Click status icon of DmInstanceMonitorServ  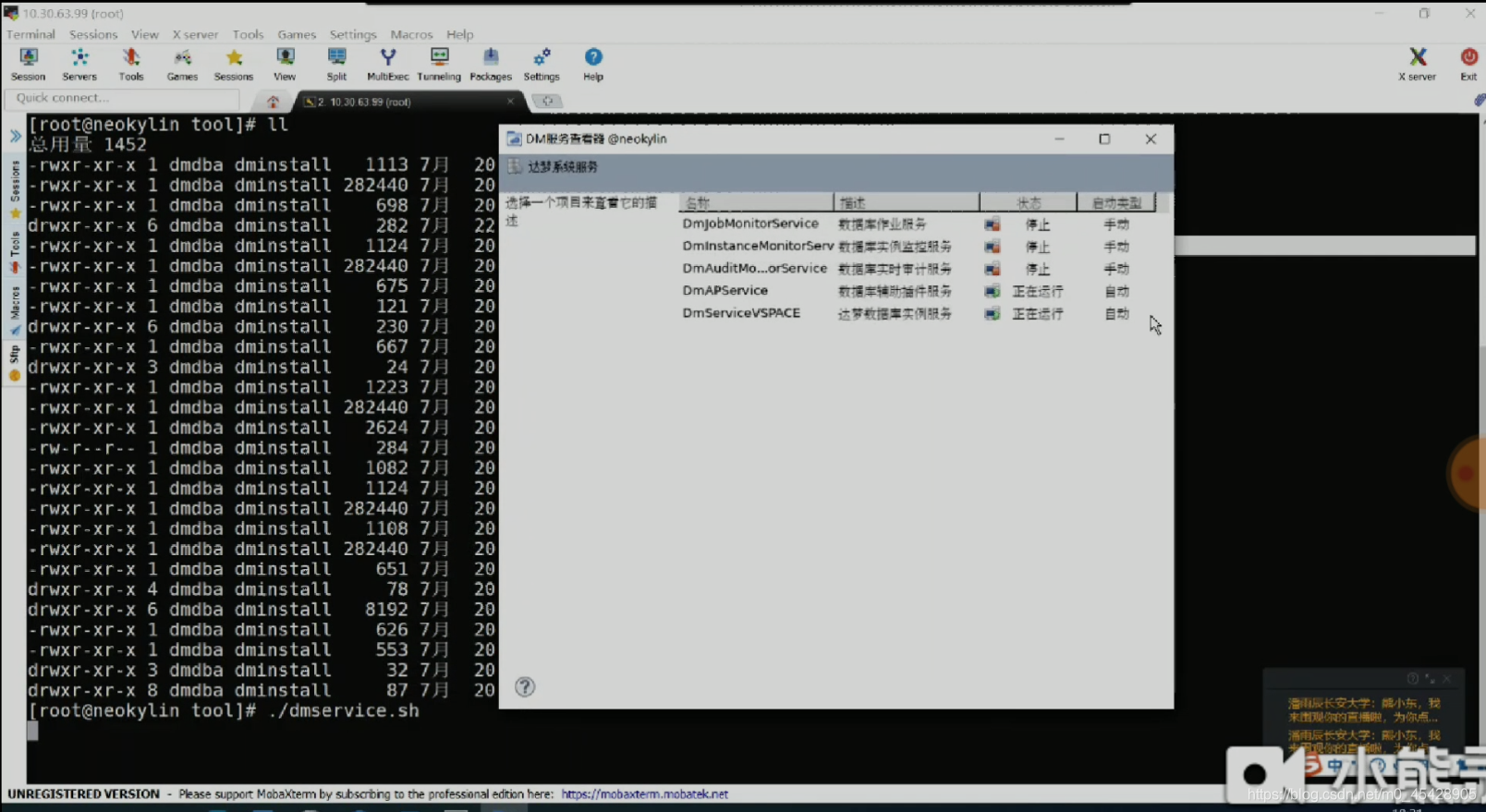pos(992,247)
